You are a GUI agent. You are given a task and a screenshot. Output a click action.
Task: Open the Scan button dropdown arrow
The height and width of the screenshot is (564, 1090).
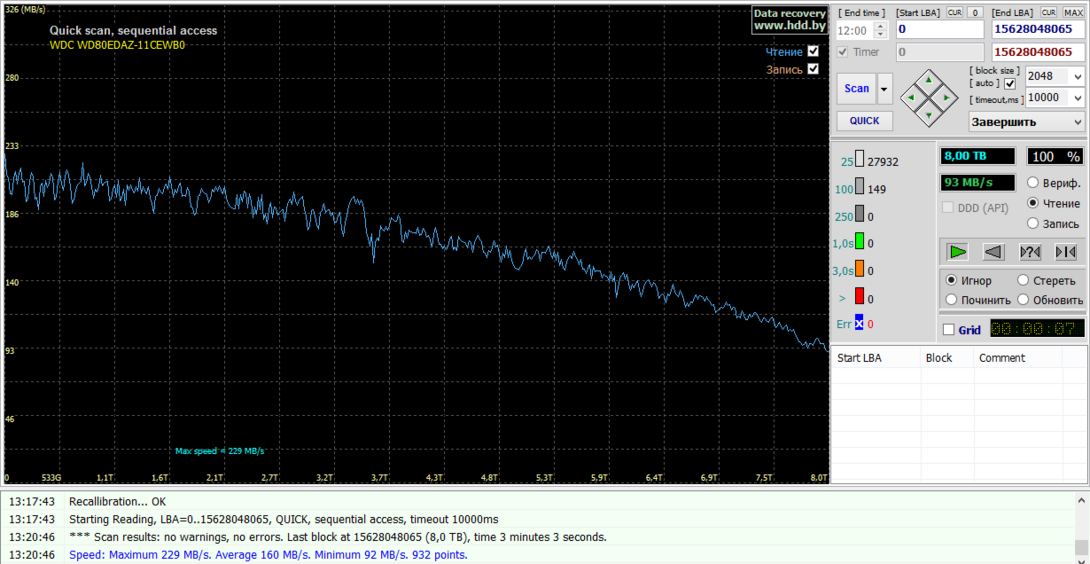point(884,89)
